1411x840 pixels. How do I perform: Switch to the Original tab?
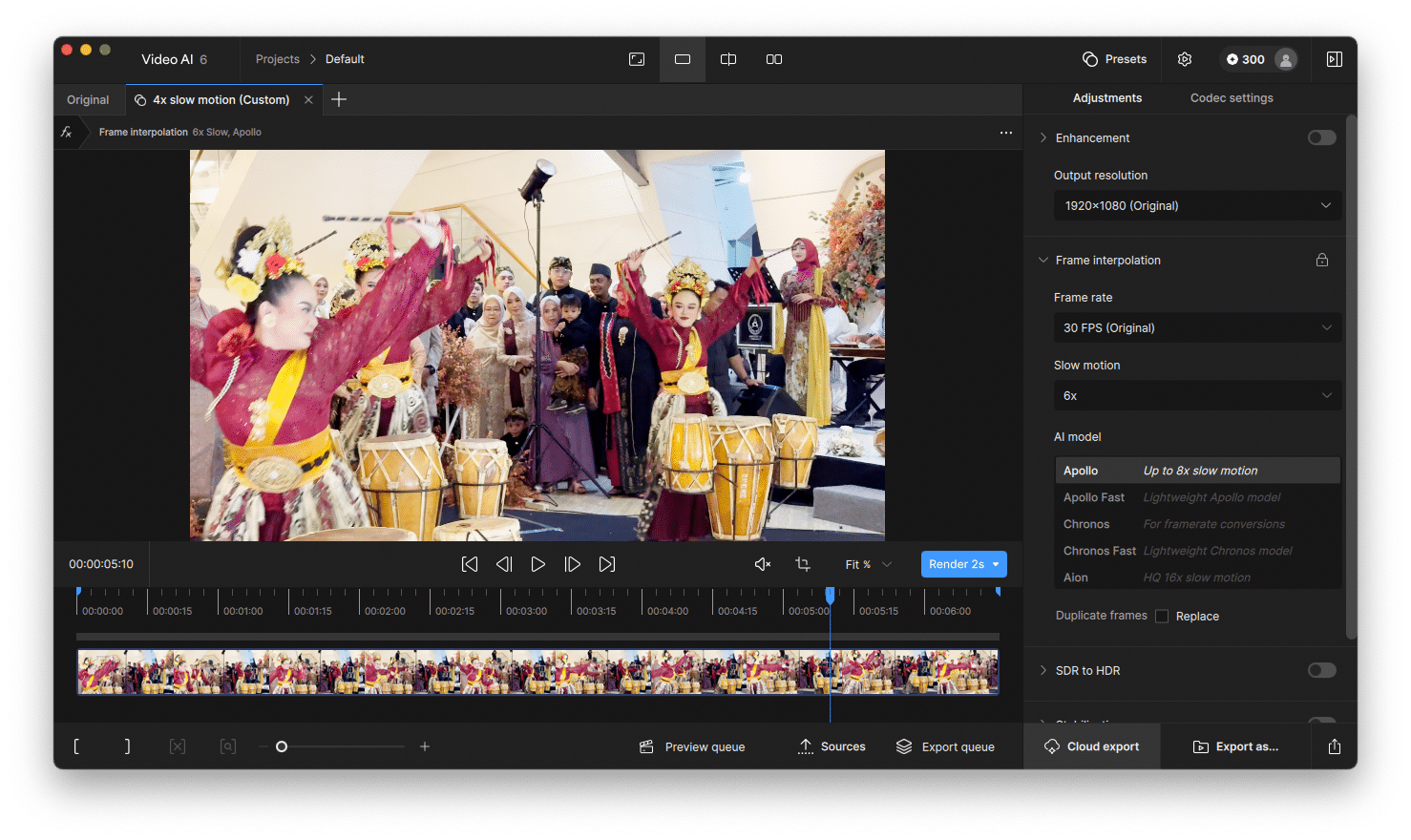pyautogui.click(x=88, y=99)
